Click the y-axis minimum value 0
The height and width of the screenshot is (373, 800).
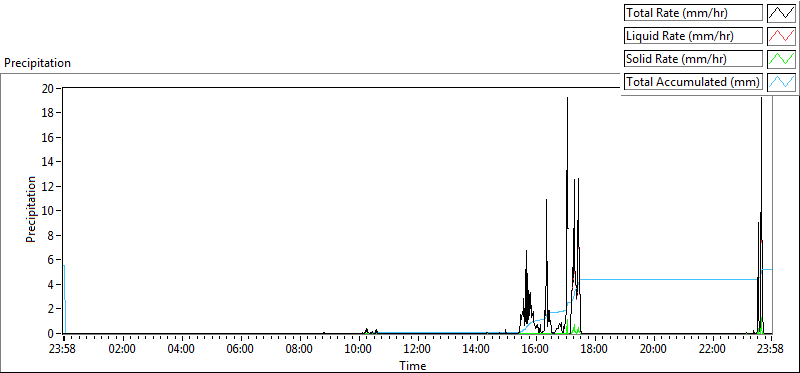click(x=51, y=333)
